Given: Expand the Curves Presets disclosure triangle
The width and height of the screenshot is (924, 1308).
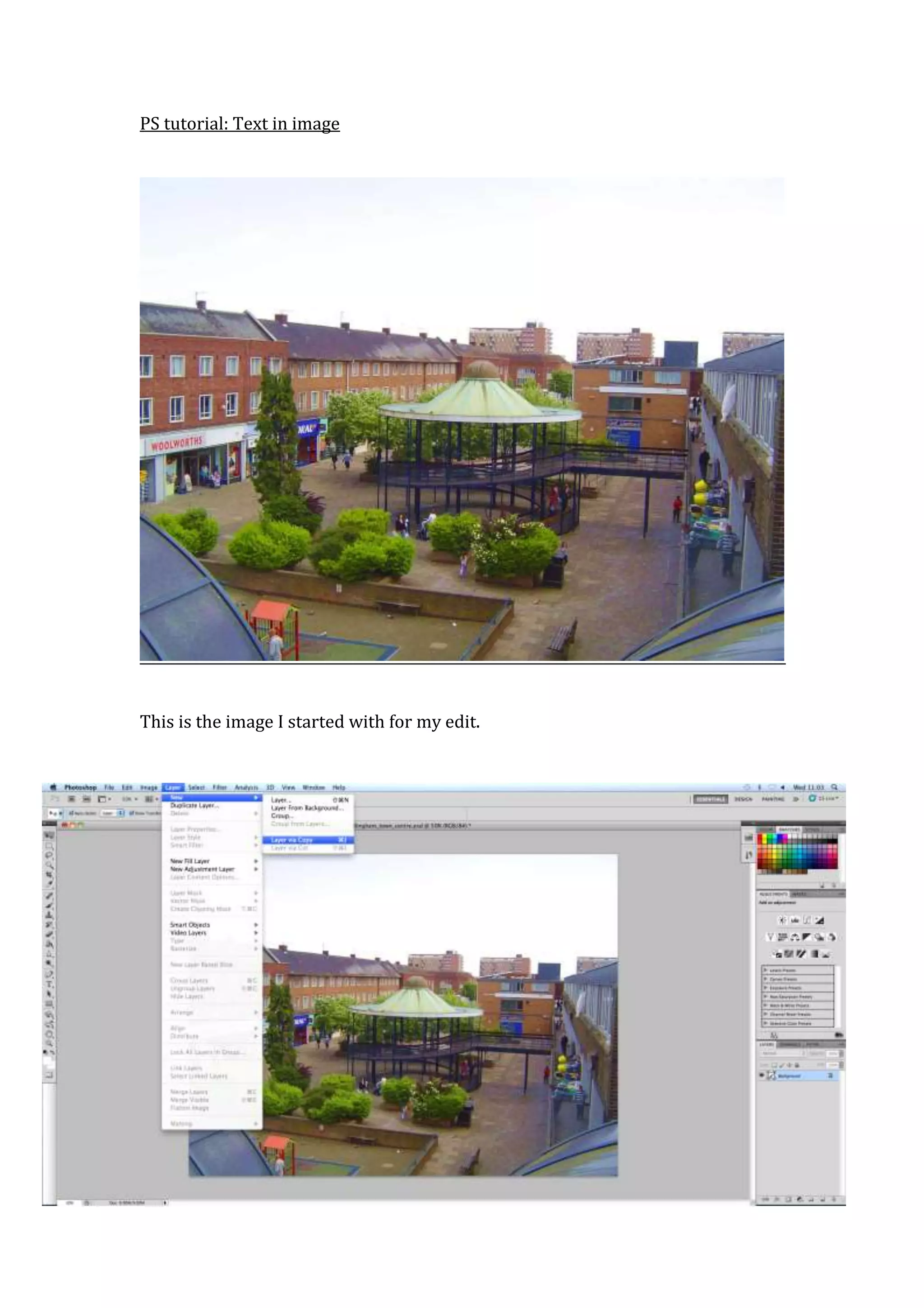Looking at the screenshot, I should (x=765, y=979).
